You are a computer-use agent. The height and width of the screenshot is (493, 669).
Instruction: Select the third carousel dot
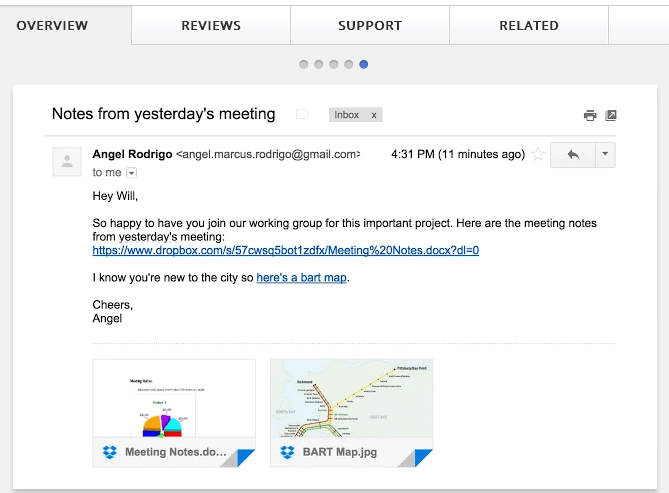point(334,64)
